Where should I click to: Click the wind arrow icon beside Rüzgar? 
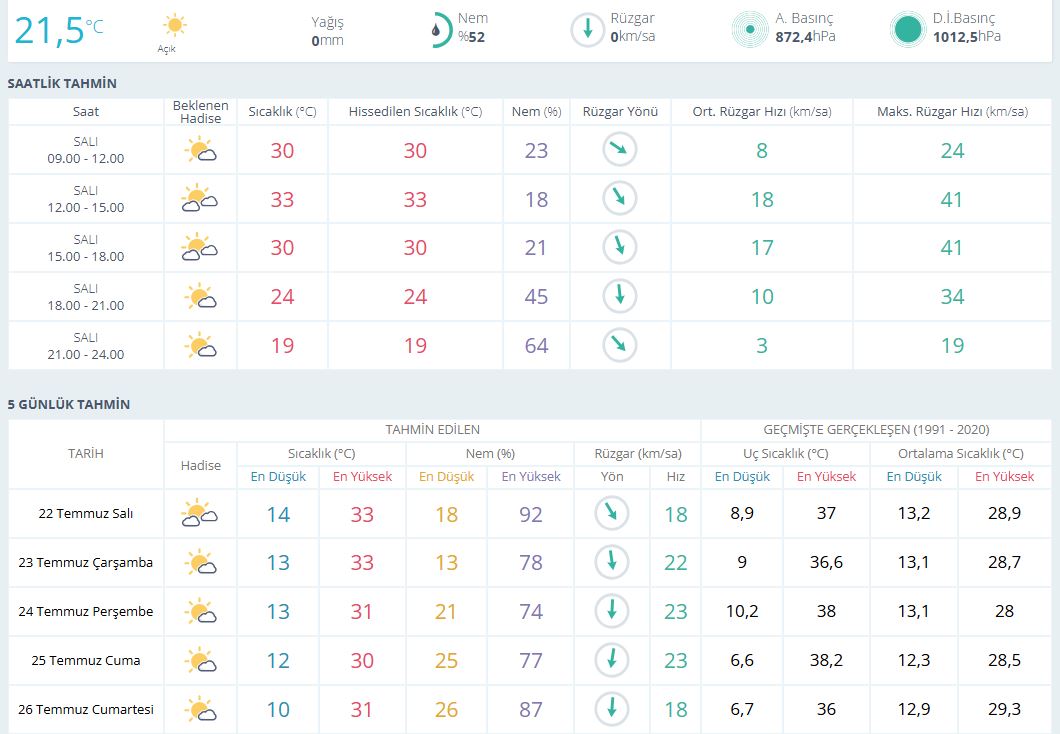pyautogui.click(x=587, y=29)
